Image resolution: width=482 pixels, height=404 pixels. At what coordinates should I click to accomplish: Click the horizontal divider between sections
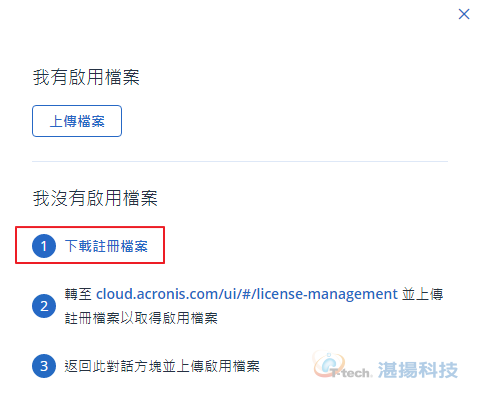[x=240, y=161]
